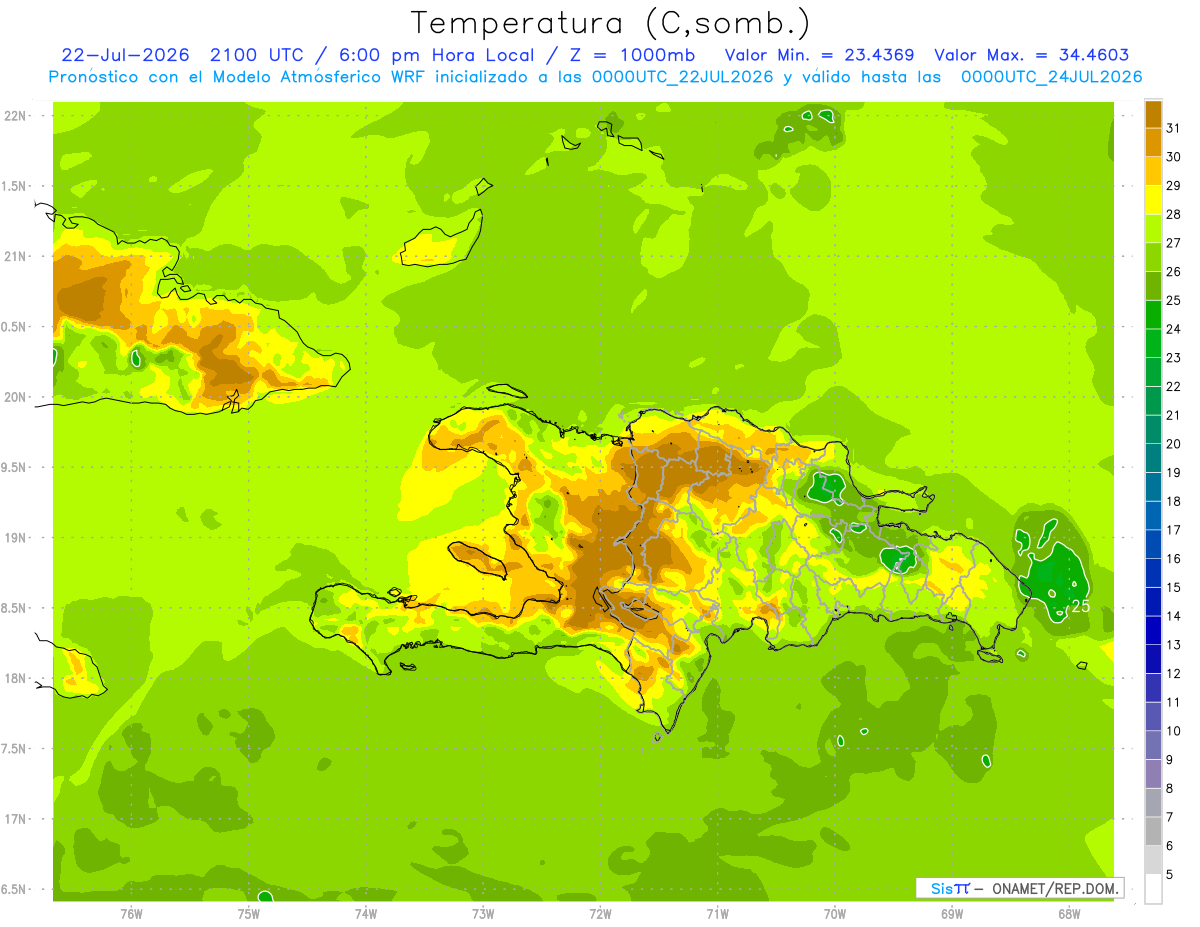Click legend value '20'
The height and width of the screenshot is (927, 1200).
tap(1174, 444)
